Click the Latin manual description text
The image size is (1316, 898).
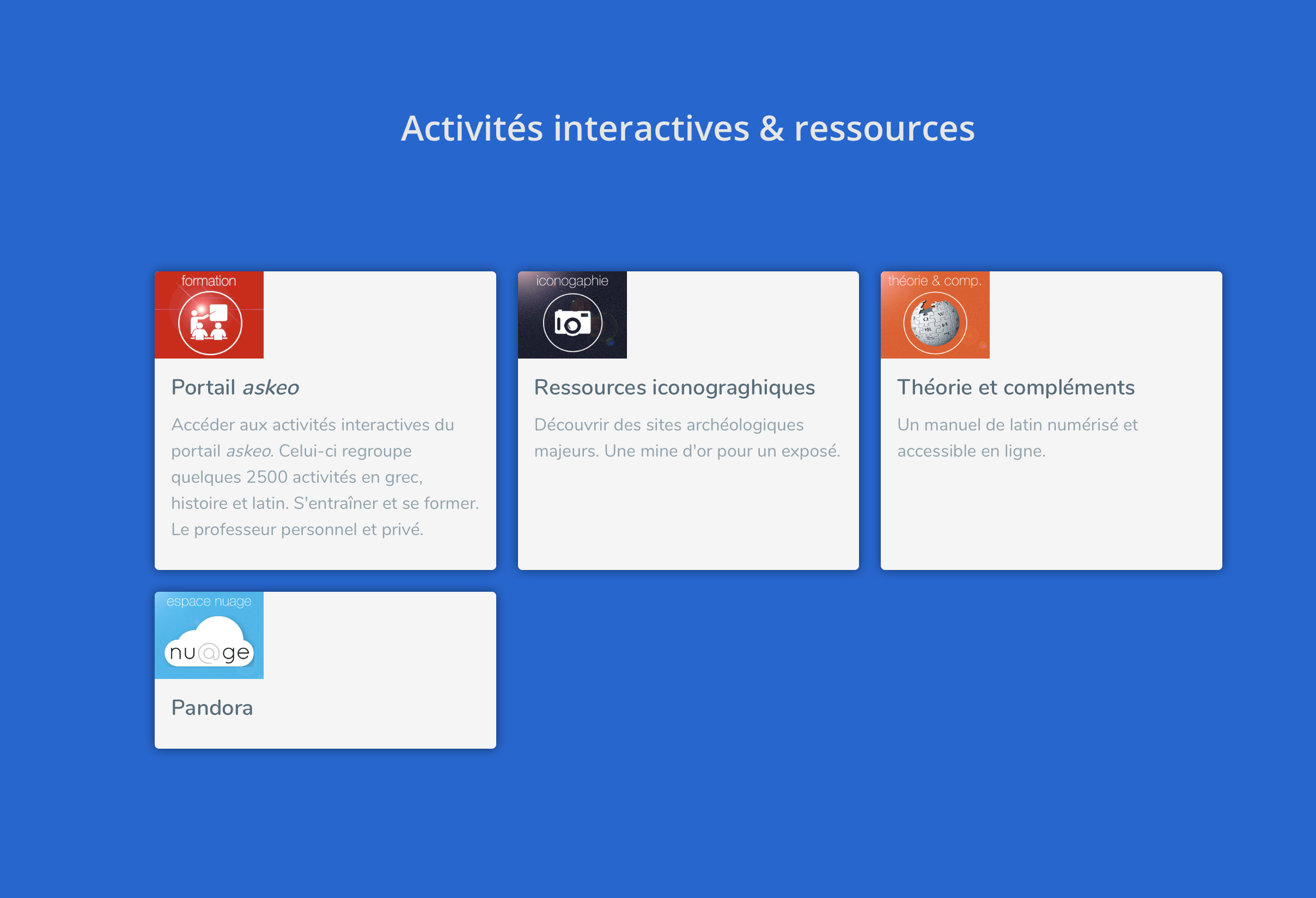coord(1017,438)
